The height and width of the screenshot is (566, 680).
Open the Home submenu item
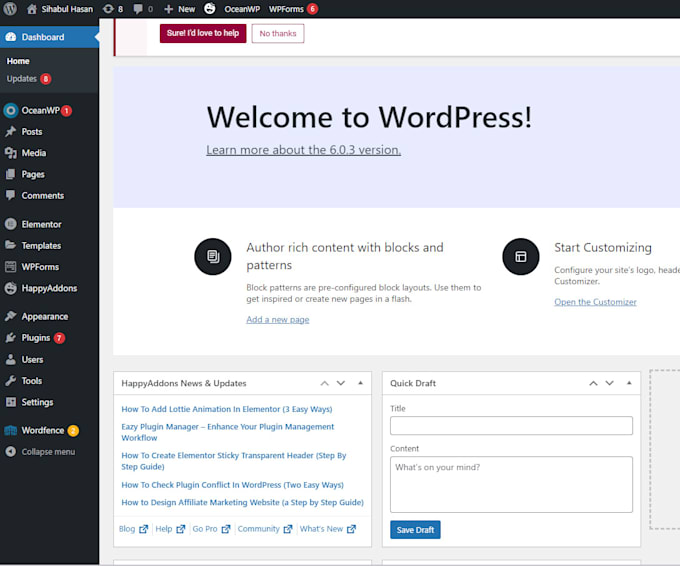[x=18, y=61]
